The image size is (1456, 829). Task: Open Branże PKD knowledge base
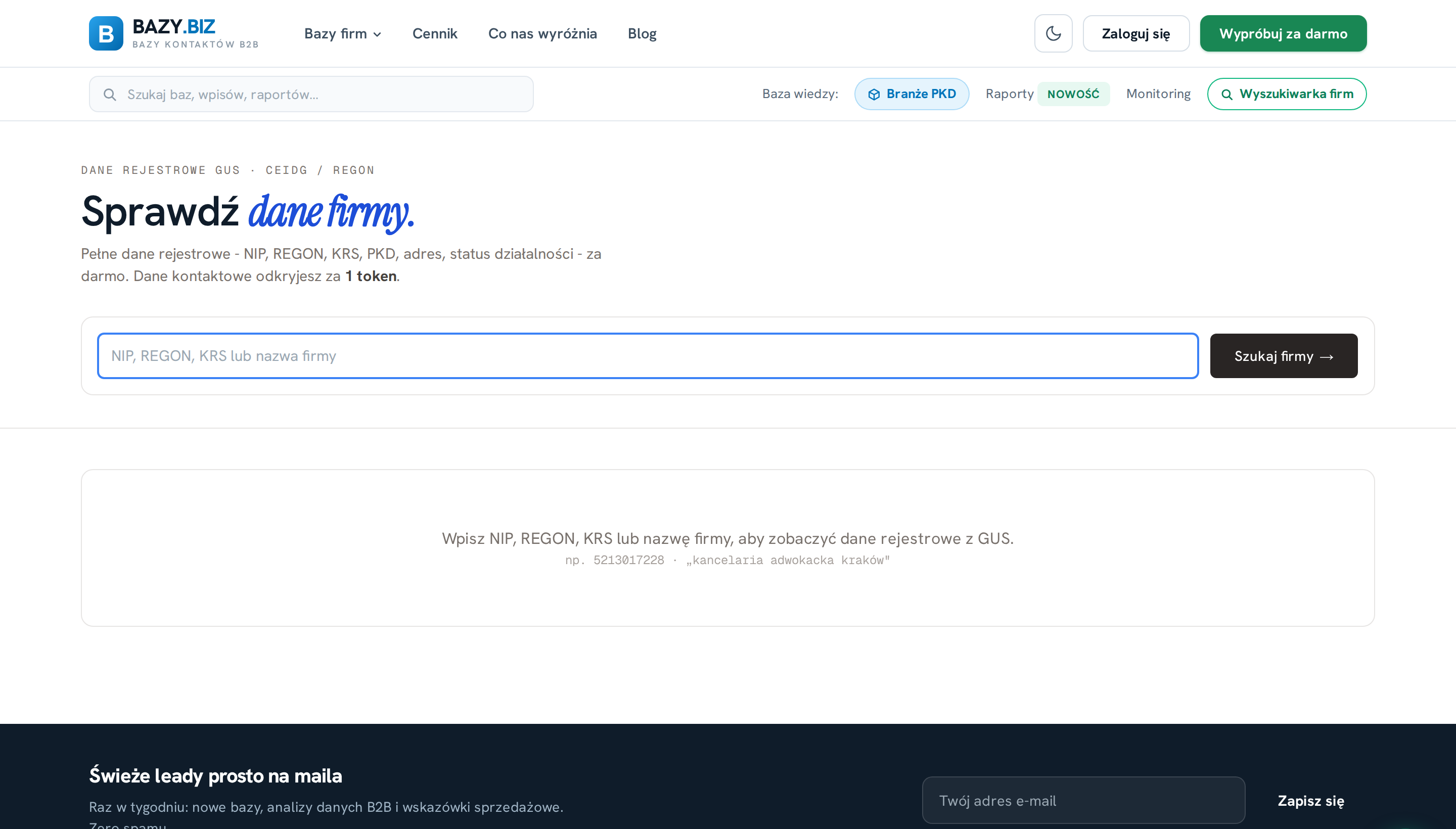(911, 94)
